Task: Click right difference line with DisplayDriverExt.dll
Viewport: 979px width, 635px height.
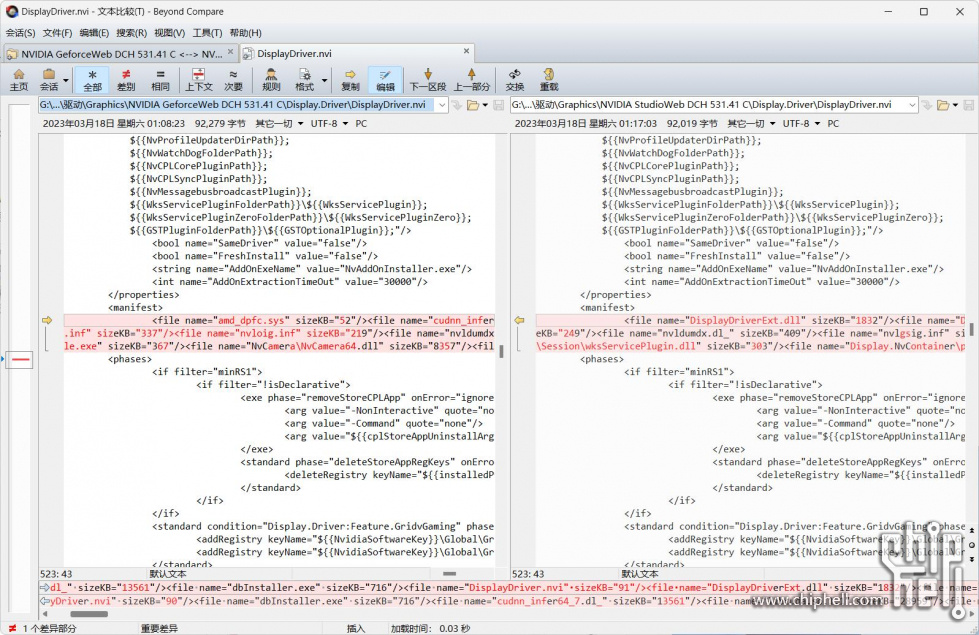Action: pyautogui.click(x=750, y=320)
